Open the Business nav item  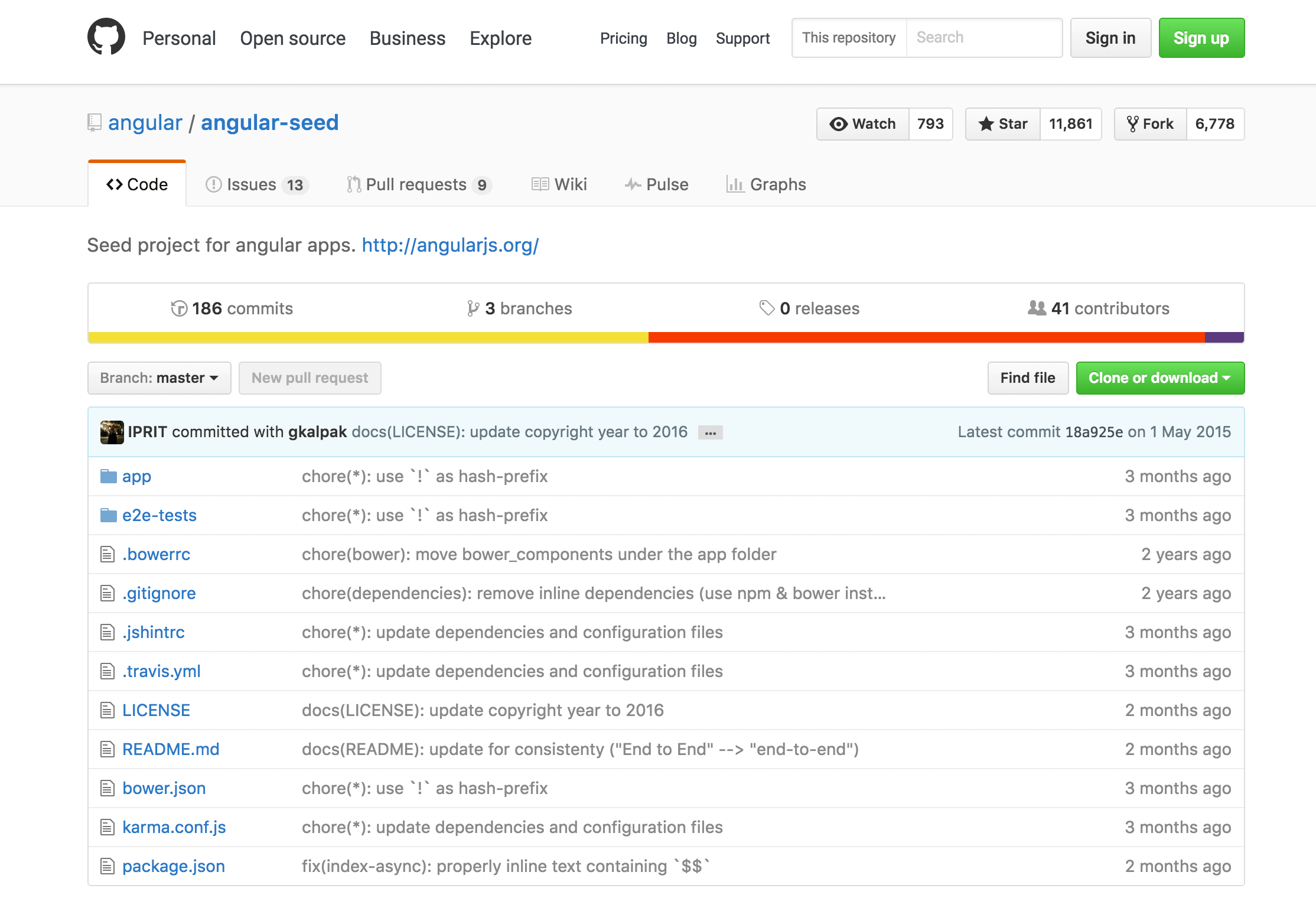click(408, 38)
